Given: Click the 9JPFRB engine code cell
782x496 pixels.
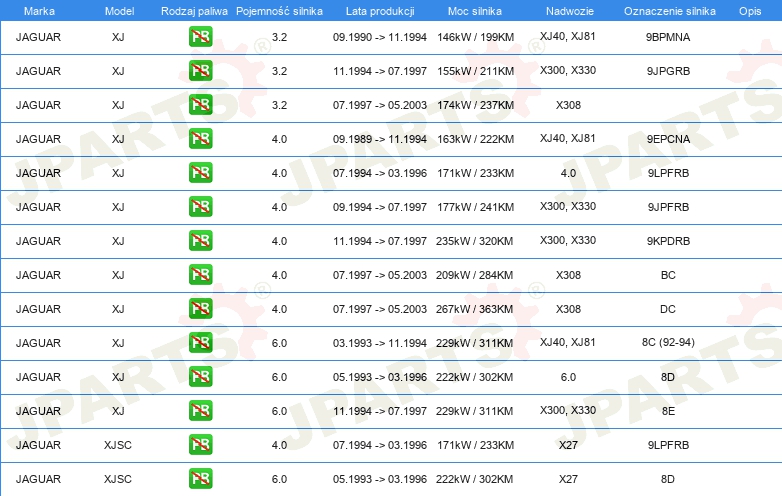Looking at the screenshot, I should click(668, 207).
